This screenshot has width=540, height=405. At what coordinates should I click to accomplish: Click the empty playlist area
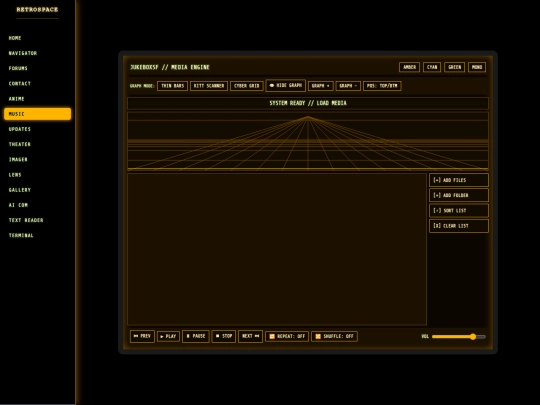tap(277, 249)
